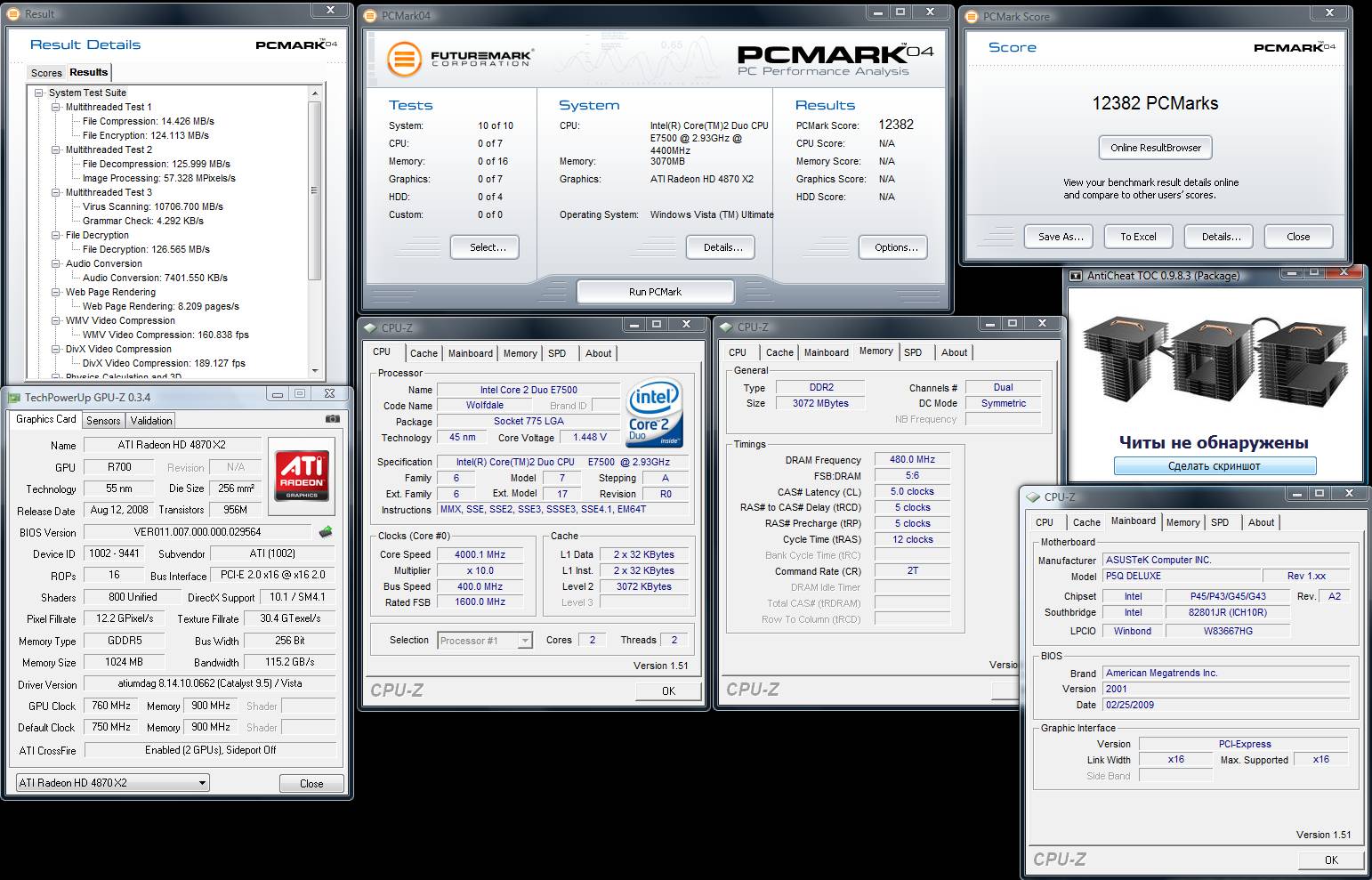1372x880 pixels.
Task: Click the Сделать скриншот button
Action: 1215,466
